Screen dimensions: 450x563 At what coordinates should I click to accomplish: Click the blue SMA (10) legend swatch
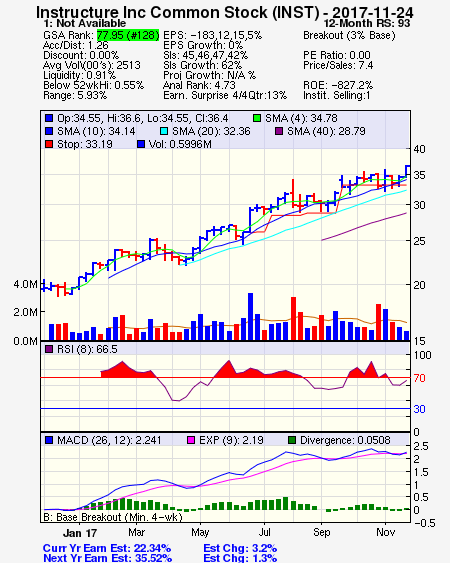(x=49, y=131)
